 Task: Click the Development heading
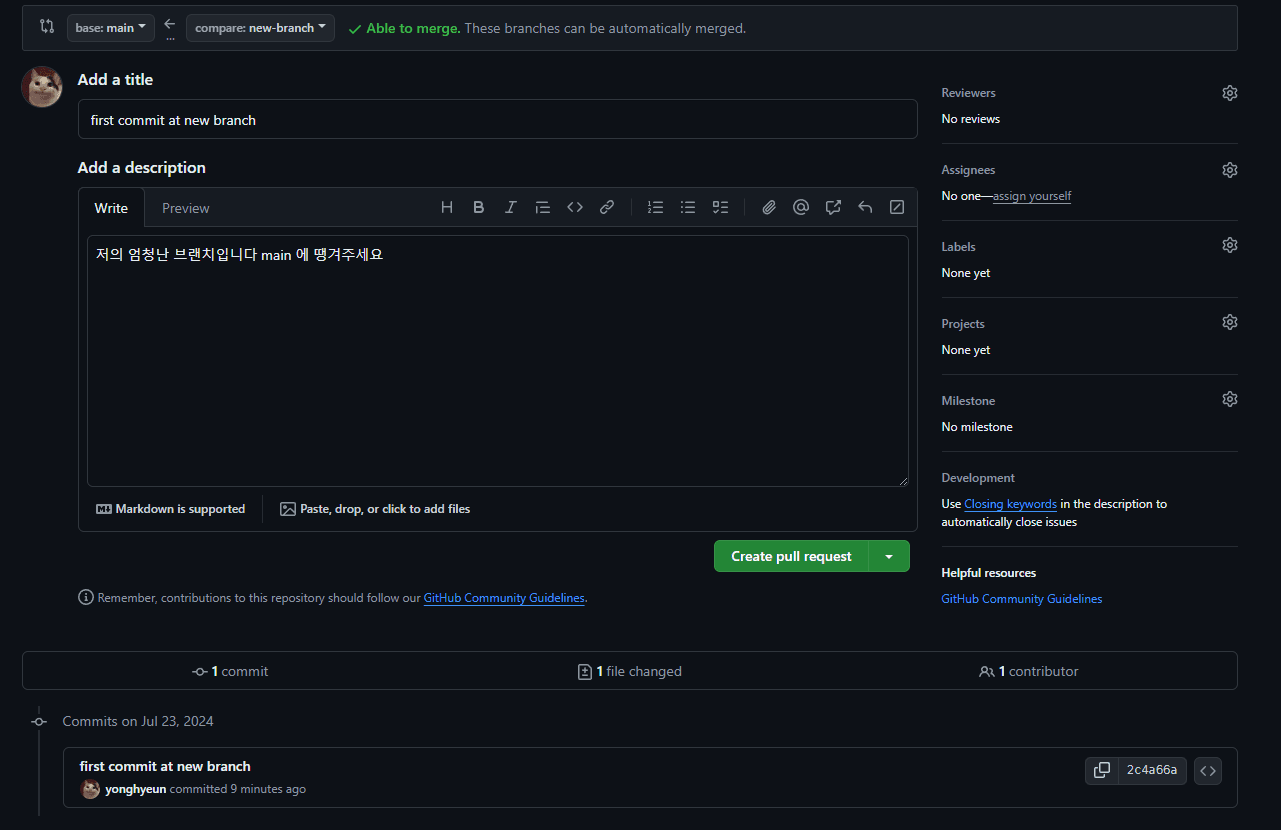point(978,478)
